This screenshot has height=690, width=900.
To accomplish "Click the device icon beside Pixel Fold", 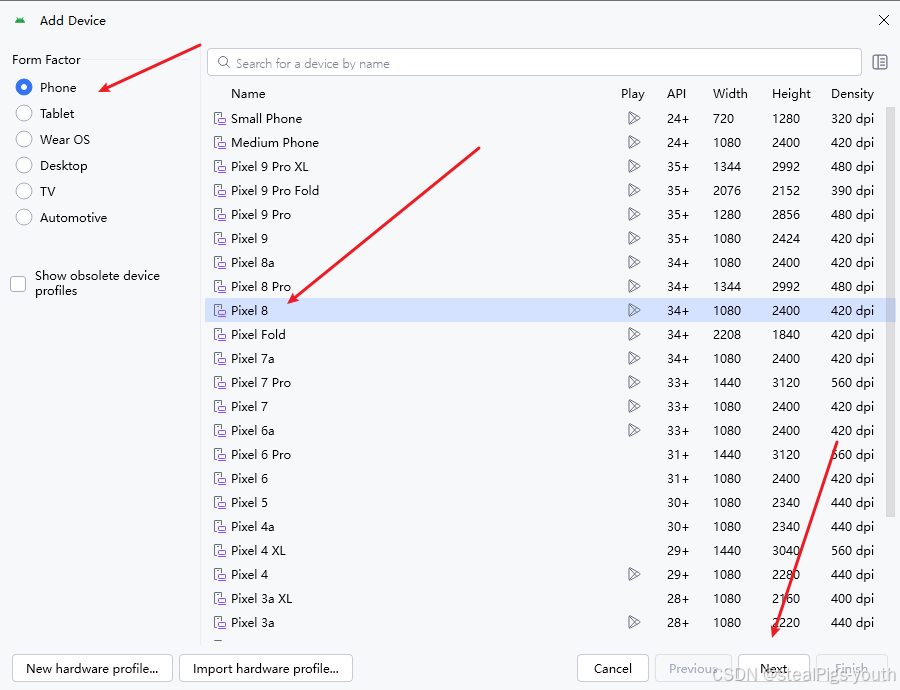I will (220, 335).
